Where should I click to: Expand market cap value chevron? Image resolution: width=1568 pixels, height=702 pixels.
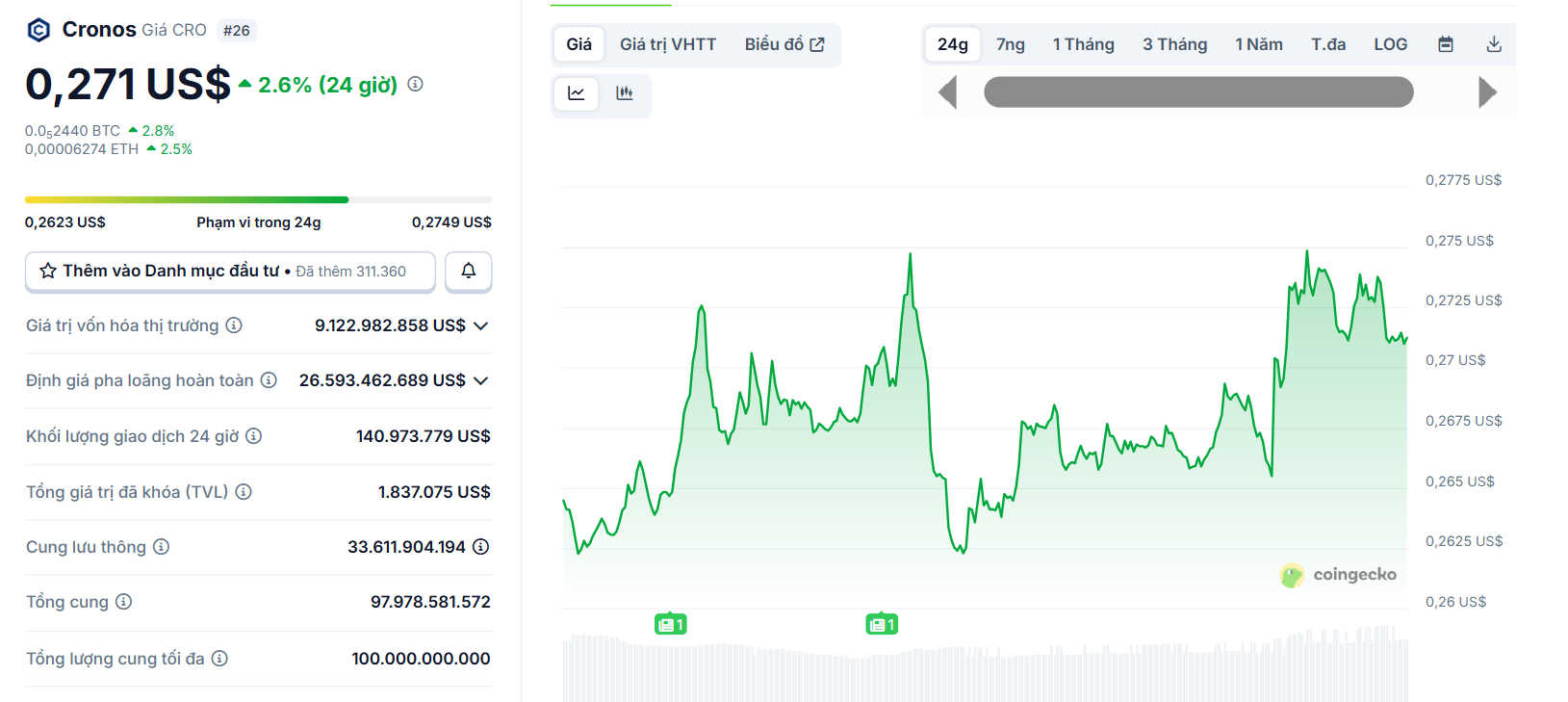(x=481, y=325)
